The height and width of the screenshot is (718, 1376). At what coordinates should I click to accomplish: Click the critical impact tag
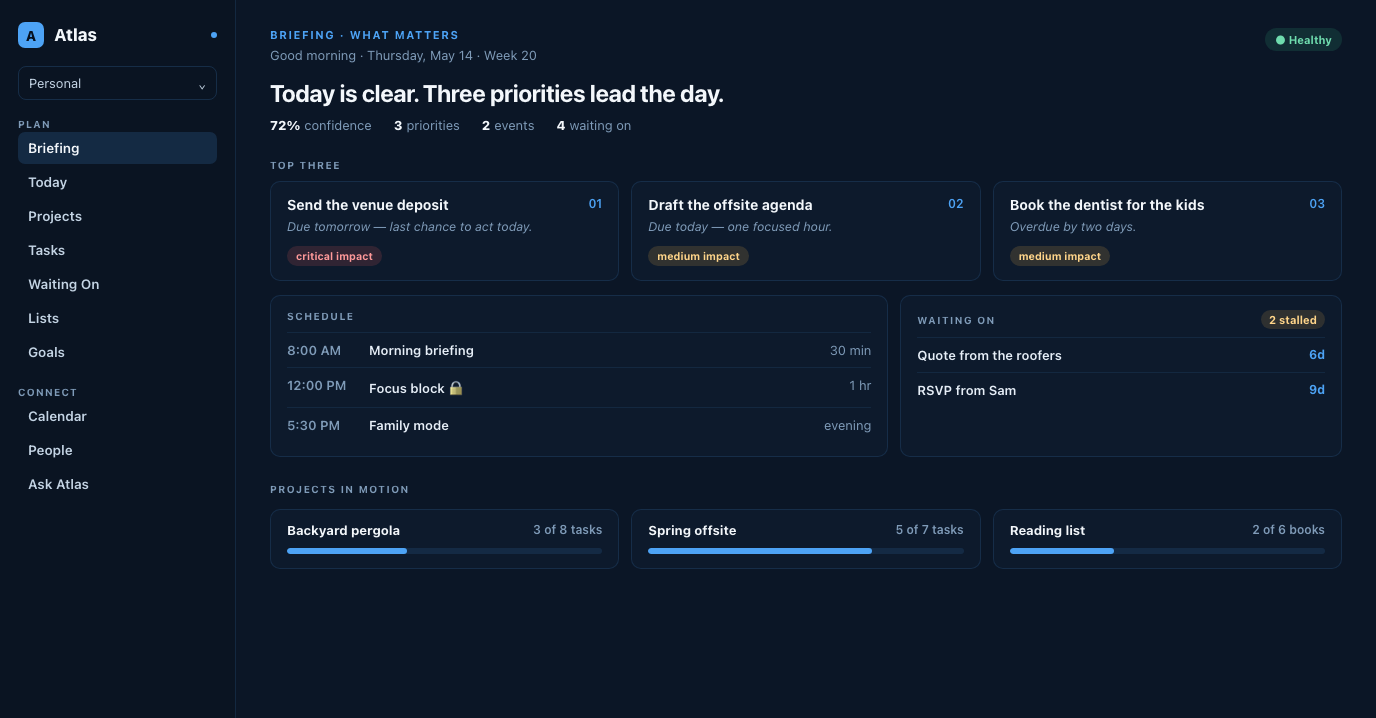[334, 256]
